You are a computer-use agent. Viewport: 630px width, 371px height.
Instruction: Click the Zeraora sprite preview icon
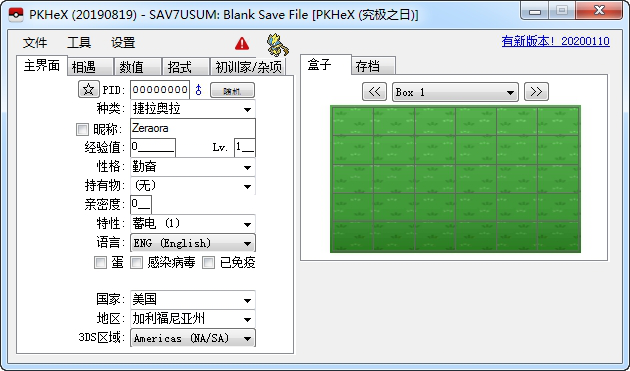coord(278,45)
